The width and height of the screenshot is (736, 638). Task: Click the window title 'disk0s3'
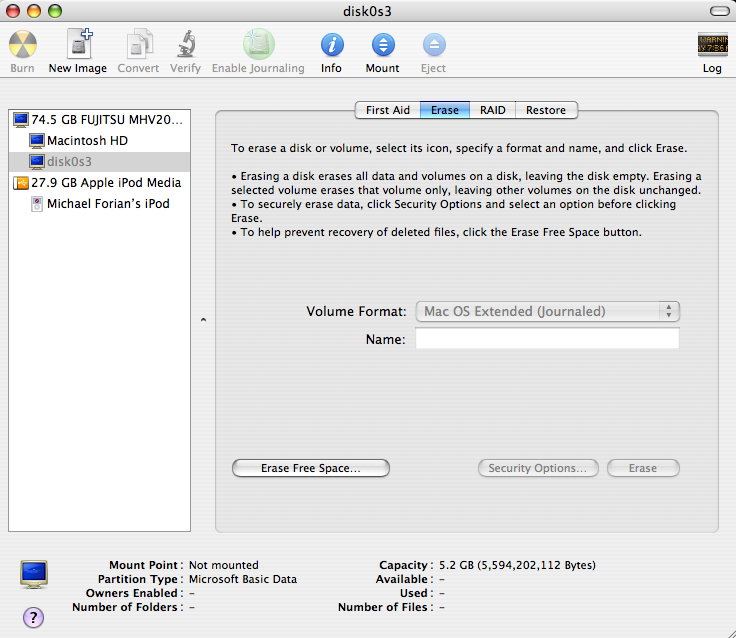click(x=367, y=11)
